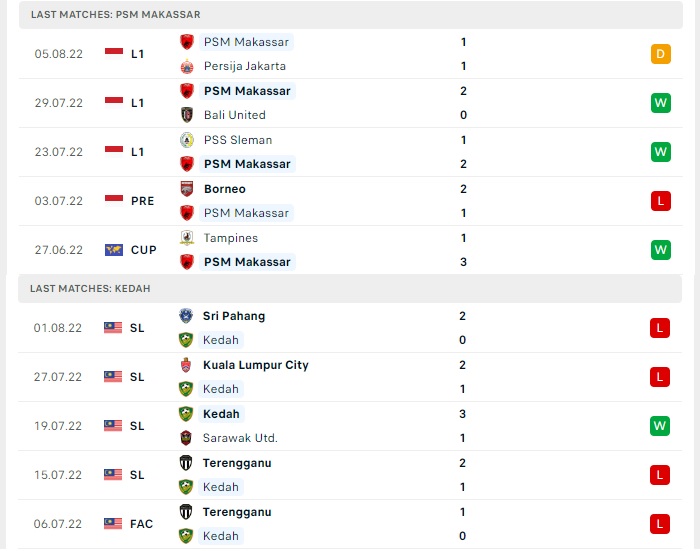Click the green W badge for the Bali United match

(x=661, y=103)
